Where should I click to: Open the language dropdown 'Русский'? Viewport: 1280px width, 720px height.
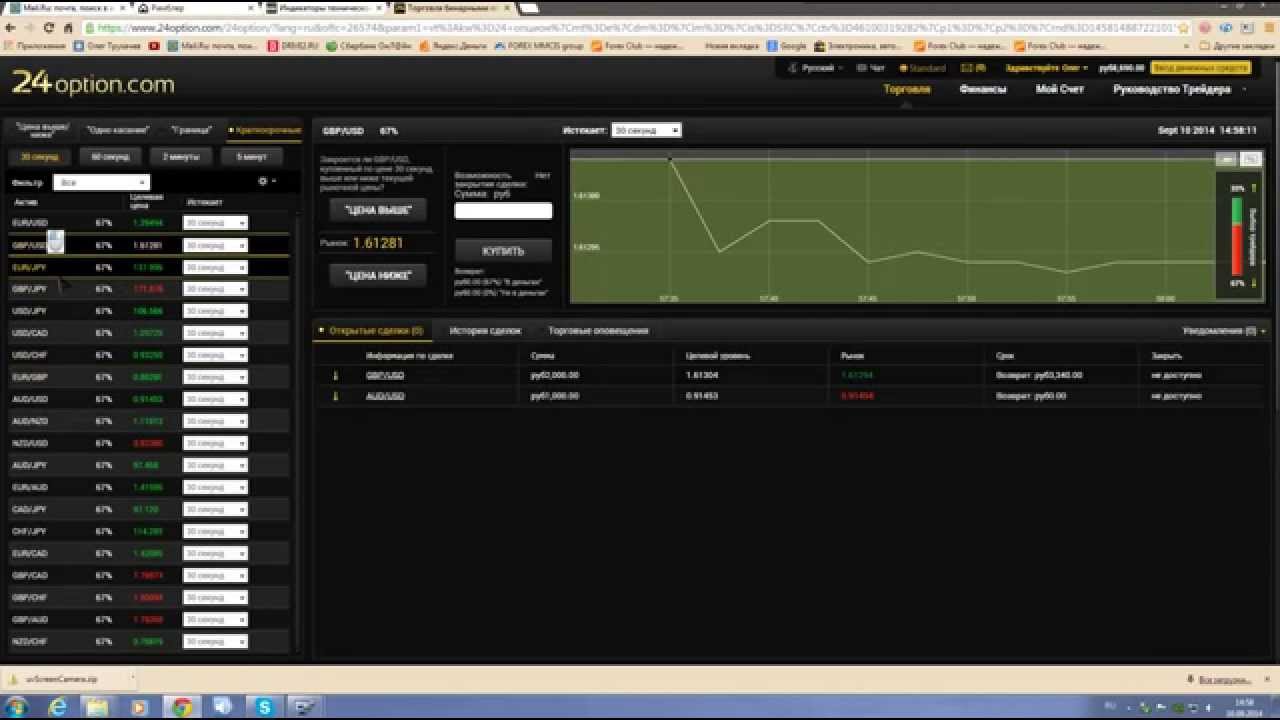(x=815, y=68)
